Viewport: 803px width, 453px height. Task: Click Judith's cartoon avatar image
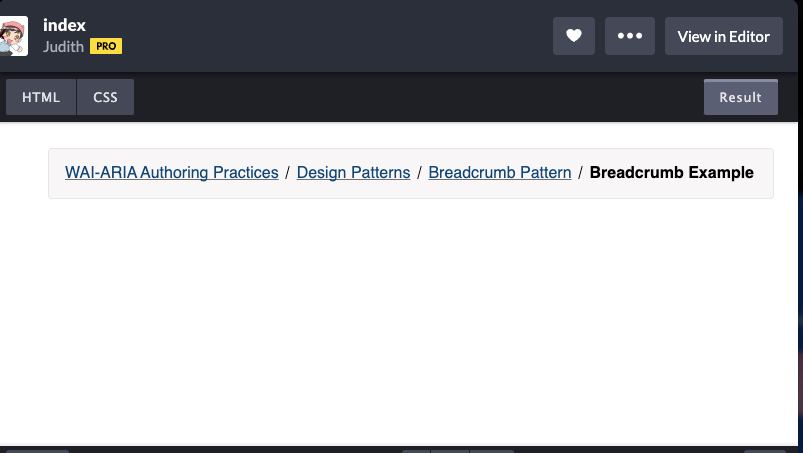pos(13,36)
